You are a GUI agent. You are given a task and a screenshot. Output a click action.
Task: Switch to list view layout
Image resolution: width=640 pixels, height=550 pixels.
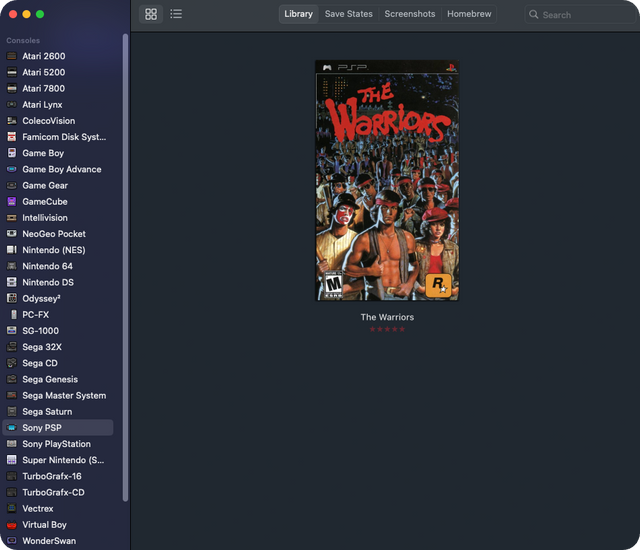point(176,14)
